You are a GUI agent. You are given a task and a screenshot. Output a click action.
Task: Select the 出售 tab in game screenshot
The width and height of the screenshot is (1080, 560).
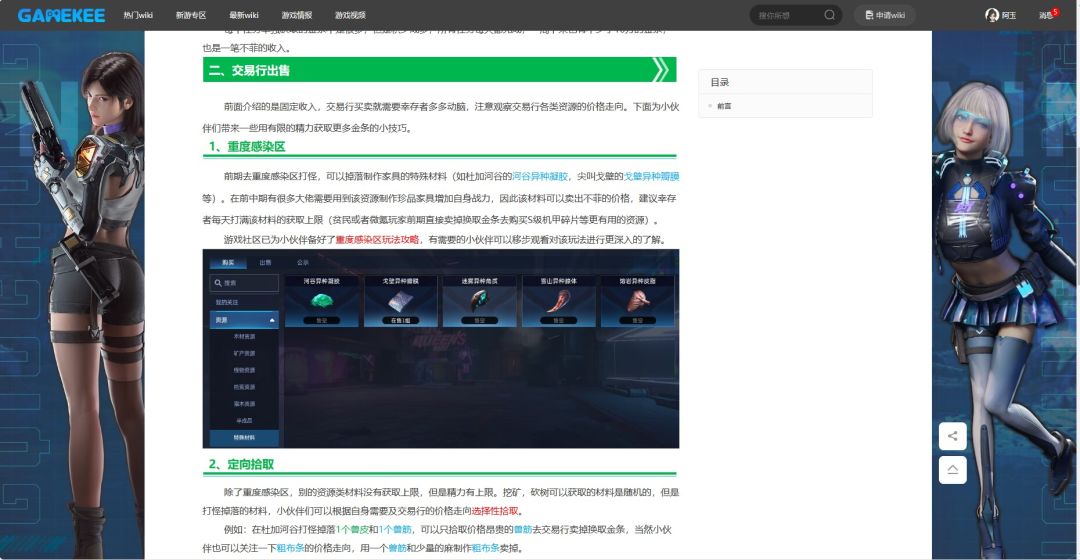click(265, 262)
